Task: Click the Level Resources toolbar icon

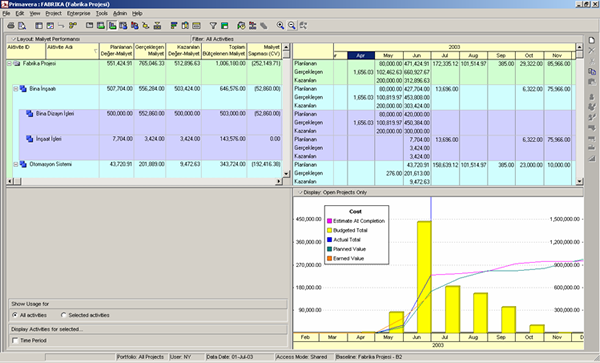Action: (253, 26)
